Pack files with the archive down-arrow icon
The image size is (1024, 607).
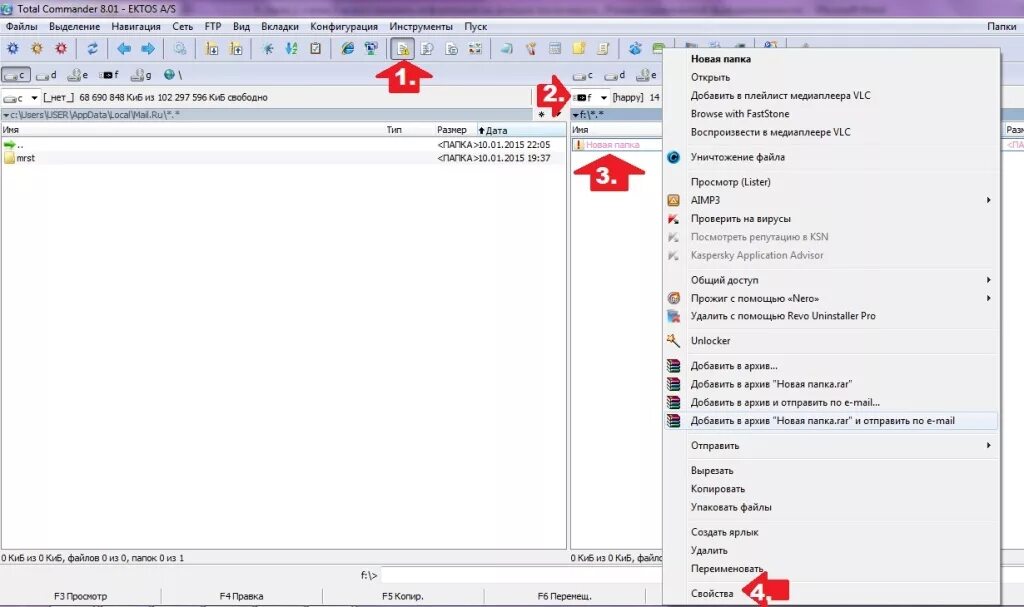click(x=212, y=48)
